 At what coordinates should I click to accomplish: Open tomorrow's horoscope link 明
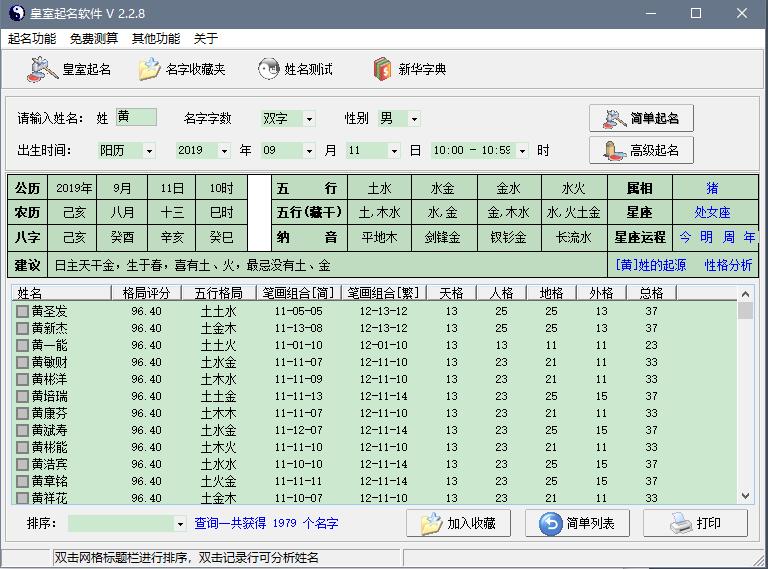point(706,237)
